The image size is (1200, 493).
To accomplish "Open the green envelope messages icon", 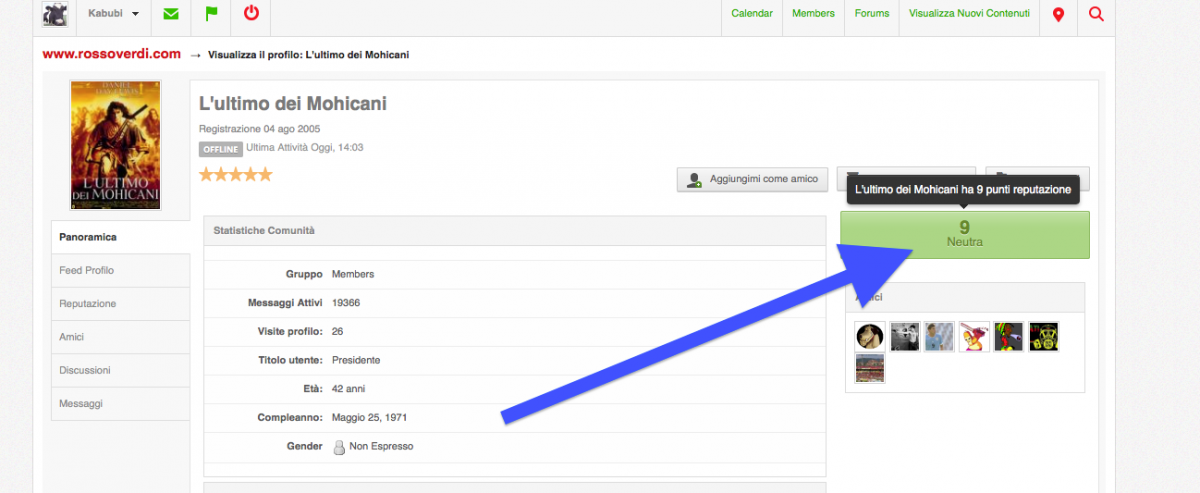I will click(171, 14).
